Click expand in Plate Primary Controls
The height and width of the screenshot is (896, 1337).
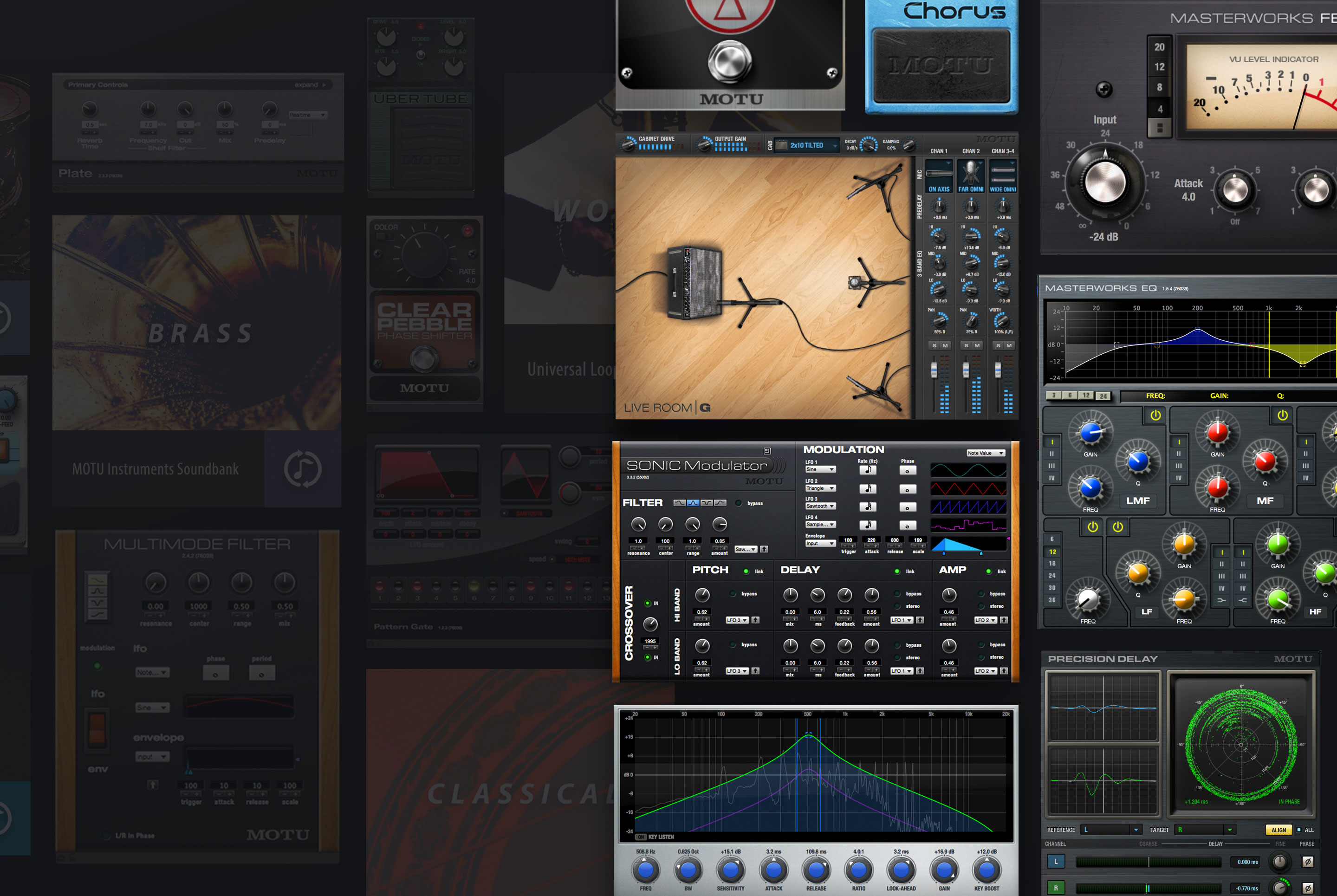pos(310,85)
